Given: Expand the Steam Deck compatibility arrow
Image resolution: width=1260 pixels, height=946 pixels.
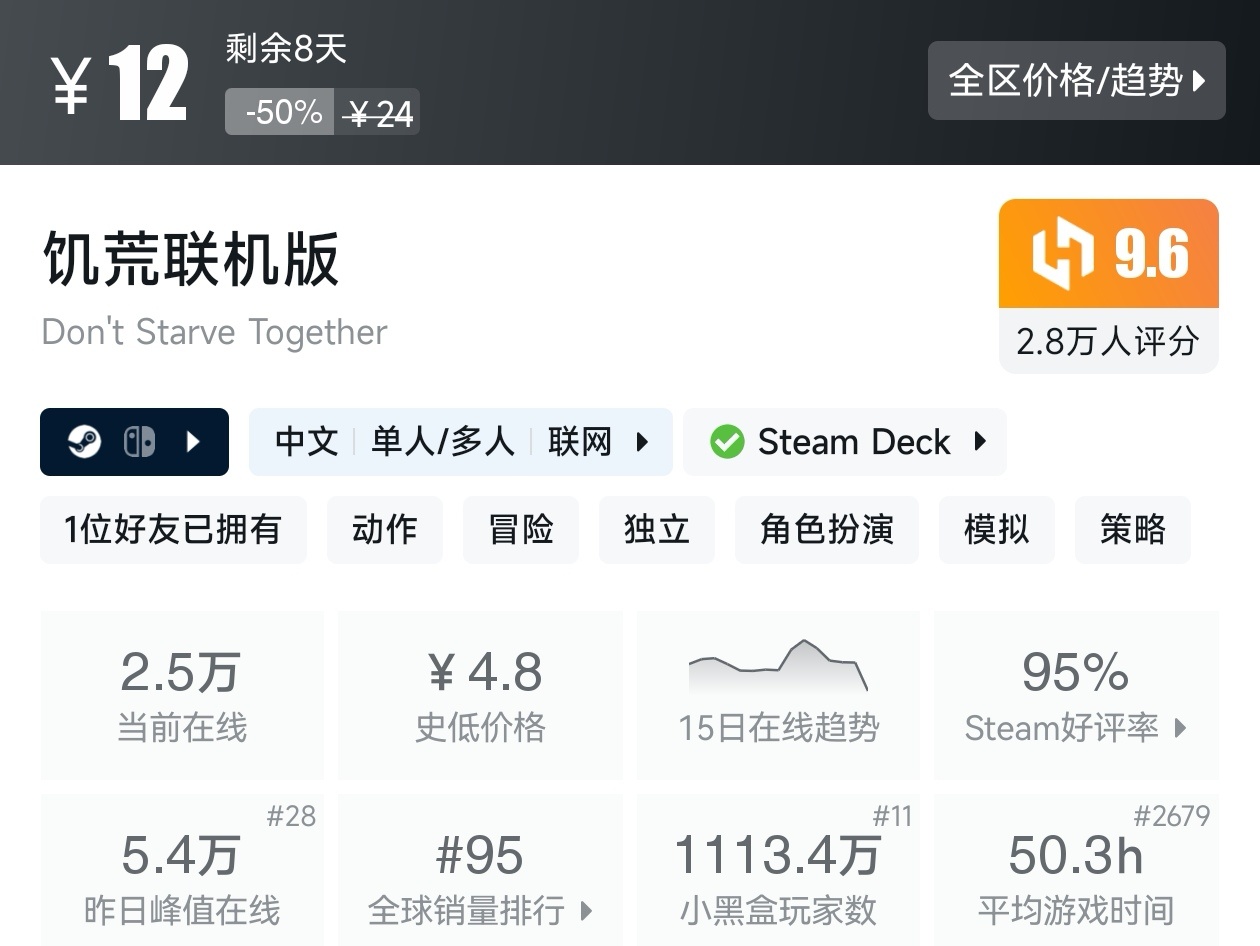Looking at the screenshot, I should [980, 441].
